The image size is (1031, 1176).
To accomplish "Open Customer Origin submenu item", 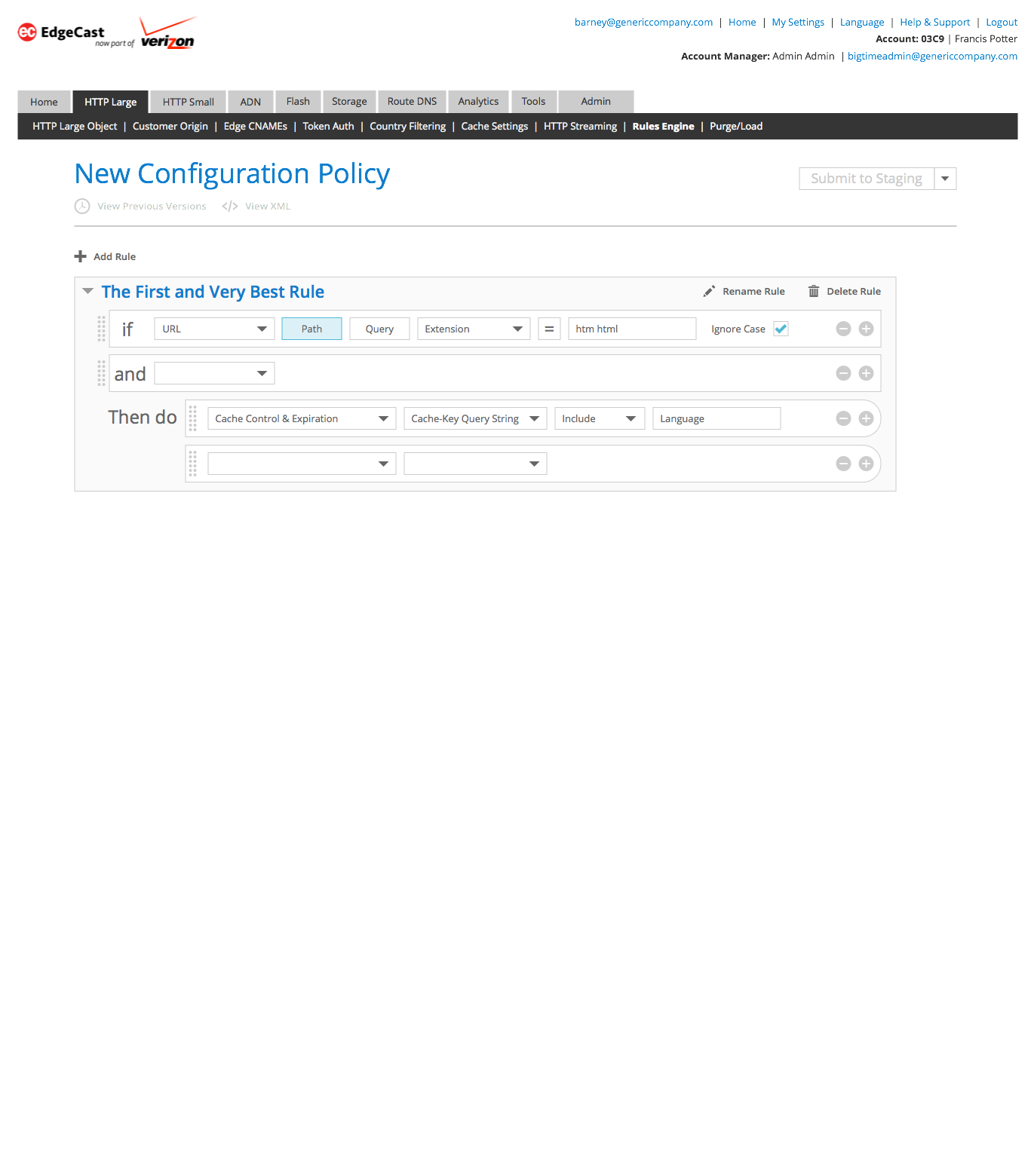I will coord(170,126).
